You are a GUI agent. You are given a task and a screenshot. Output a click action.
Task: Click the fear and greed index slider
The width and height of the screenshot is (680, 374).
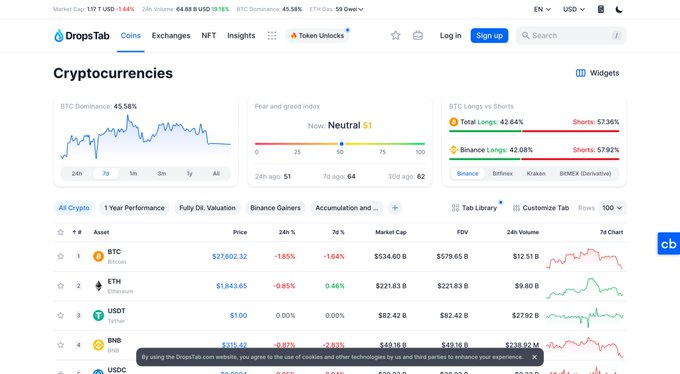tap(340, 144)
